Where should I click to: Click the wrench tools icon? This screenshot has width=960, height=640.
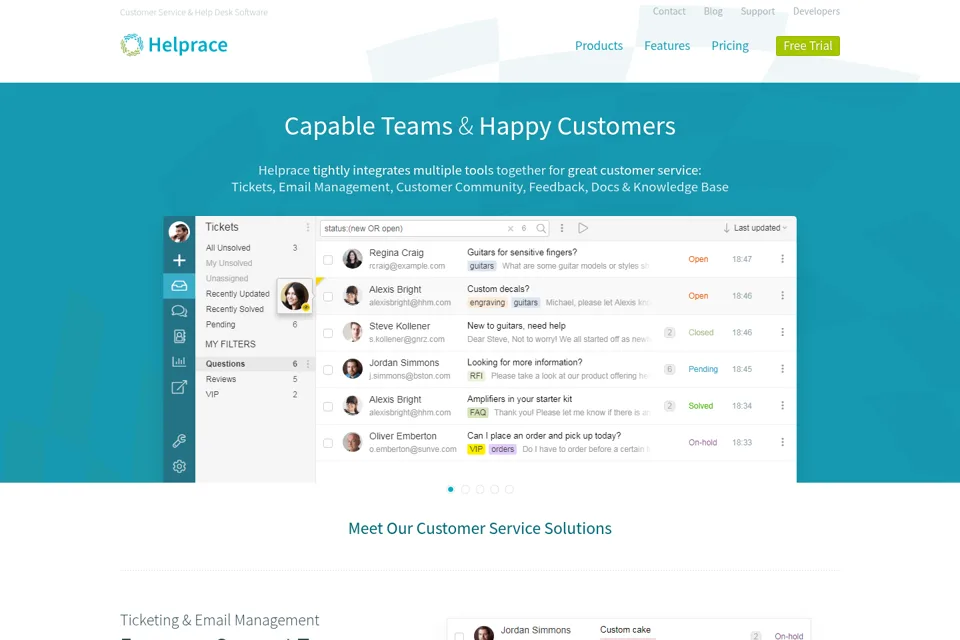tap(179, 440)
